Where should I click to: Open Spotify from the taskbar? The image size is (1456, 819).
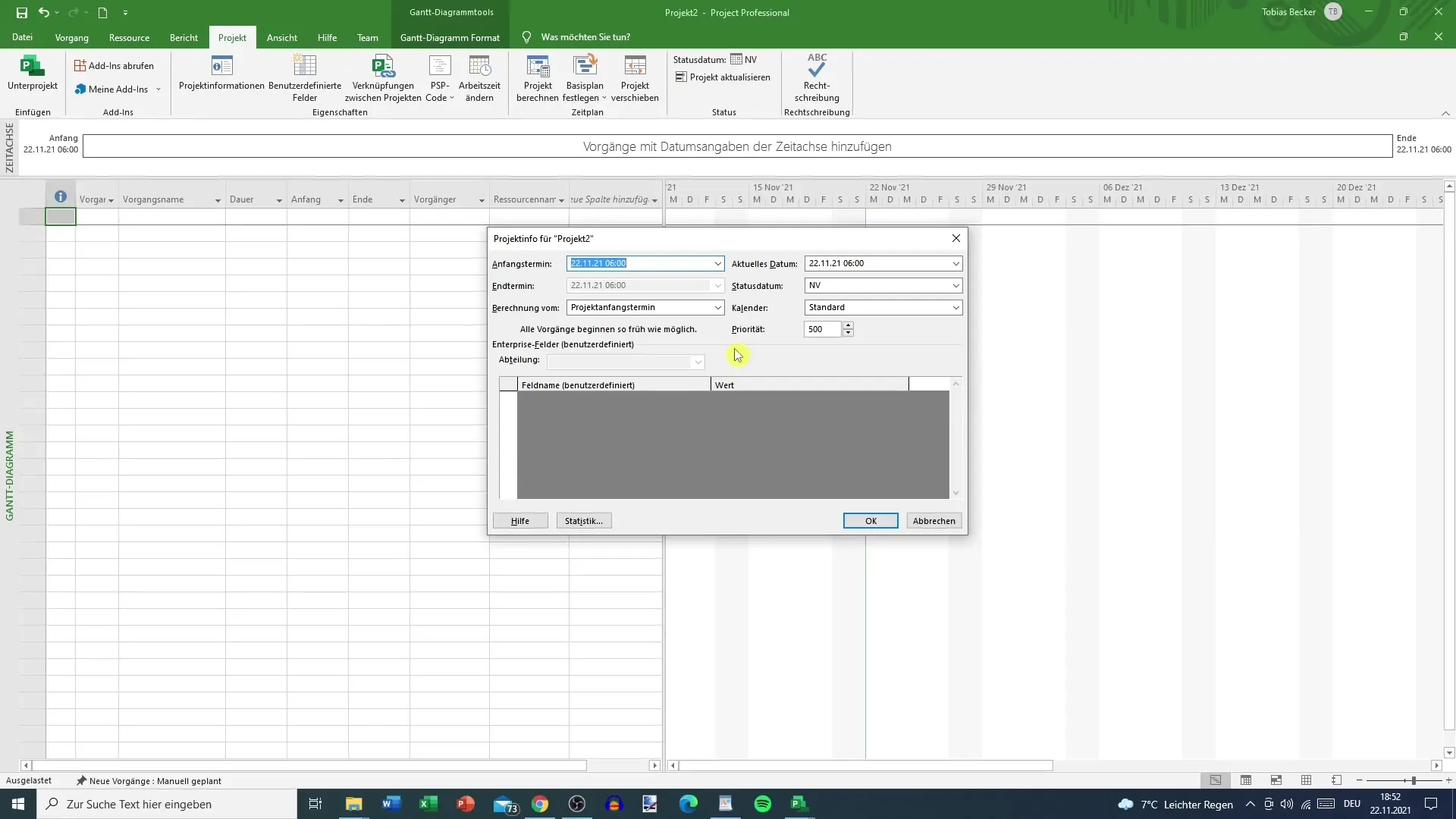762,804
